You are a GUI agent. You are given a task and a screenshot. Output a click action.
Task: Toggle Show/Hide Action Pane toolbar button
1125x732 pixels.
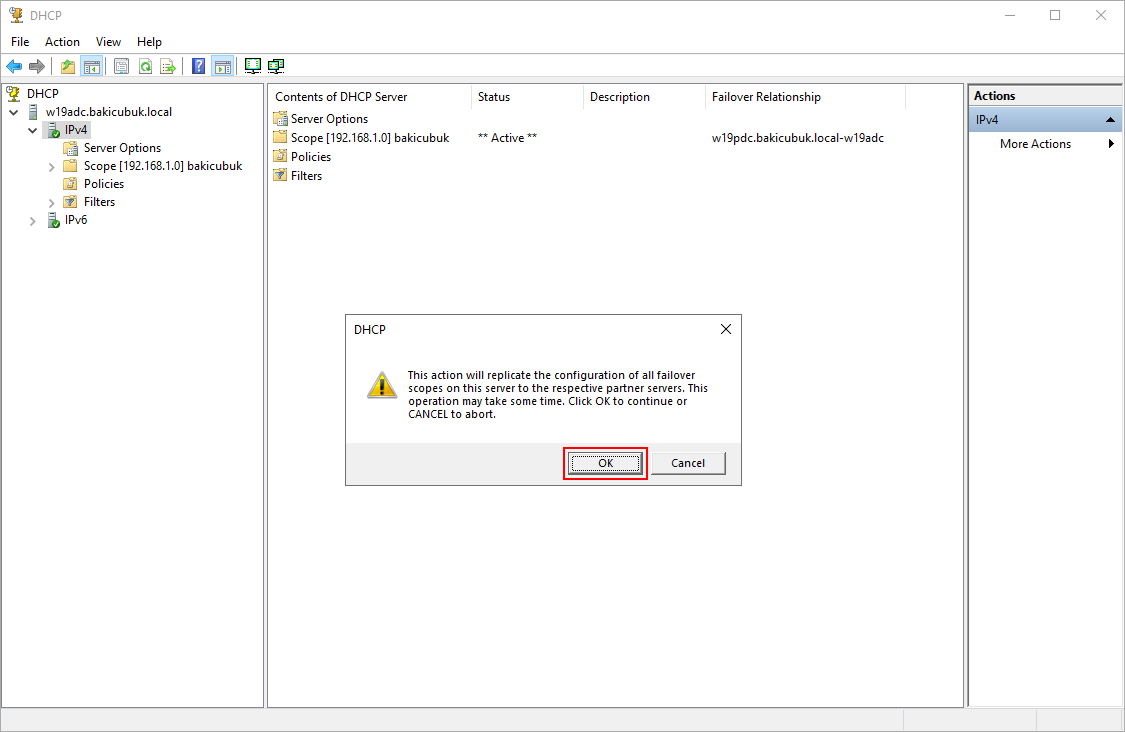222,67
